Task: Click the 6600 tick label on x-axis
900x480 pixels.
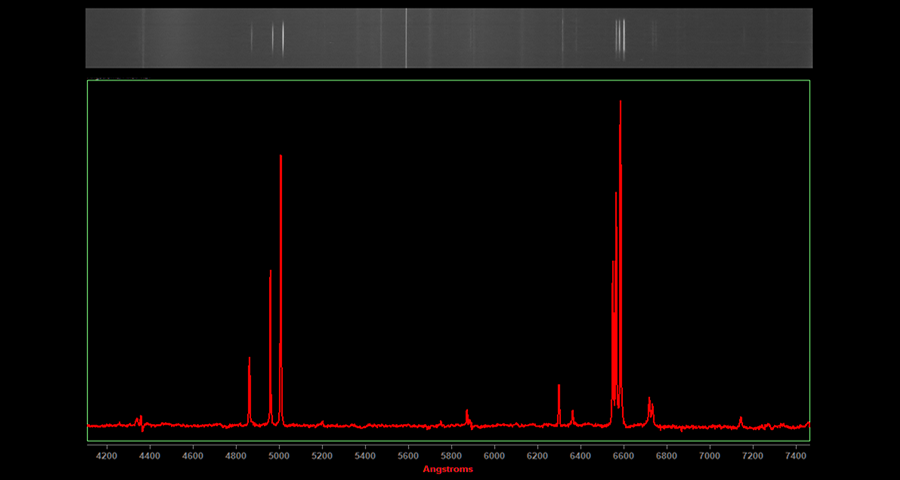Action: point(623,455)
